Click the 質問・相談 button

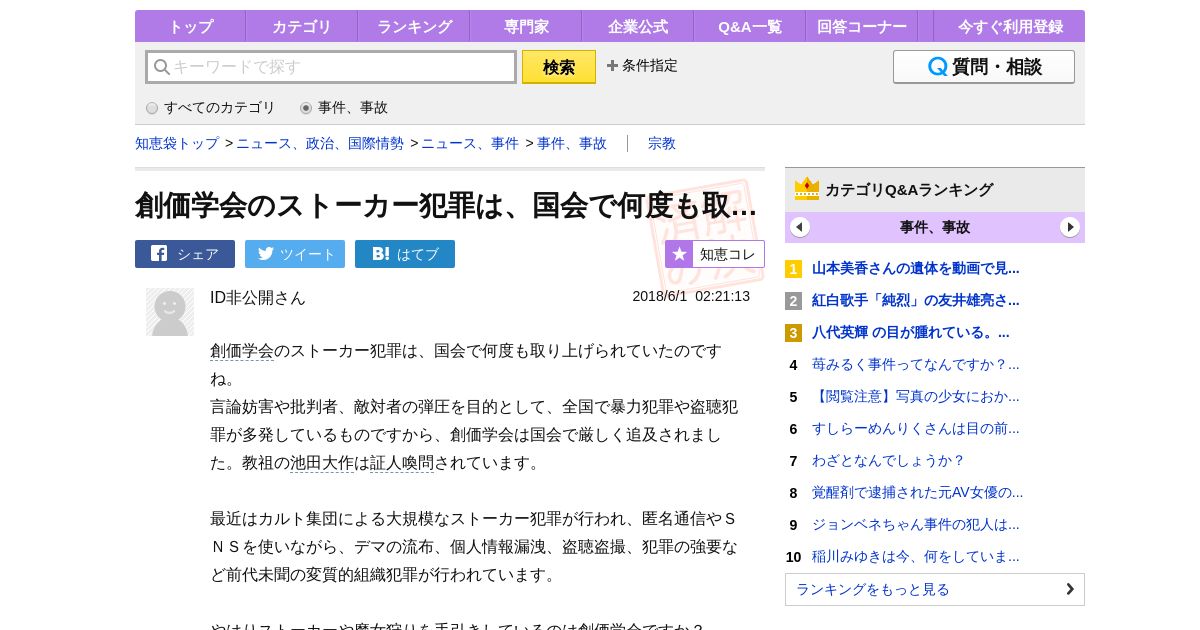tap(984, 67)
